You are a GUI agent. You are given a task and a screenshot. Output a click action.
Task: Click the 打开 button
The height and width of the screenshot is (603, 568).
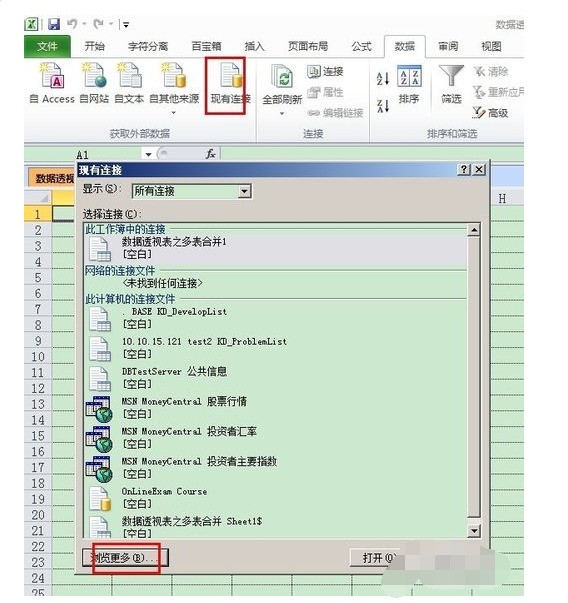pos(377,557)
